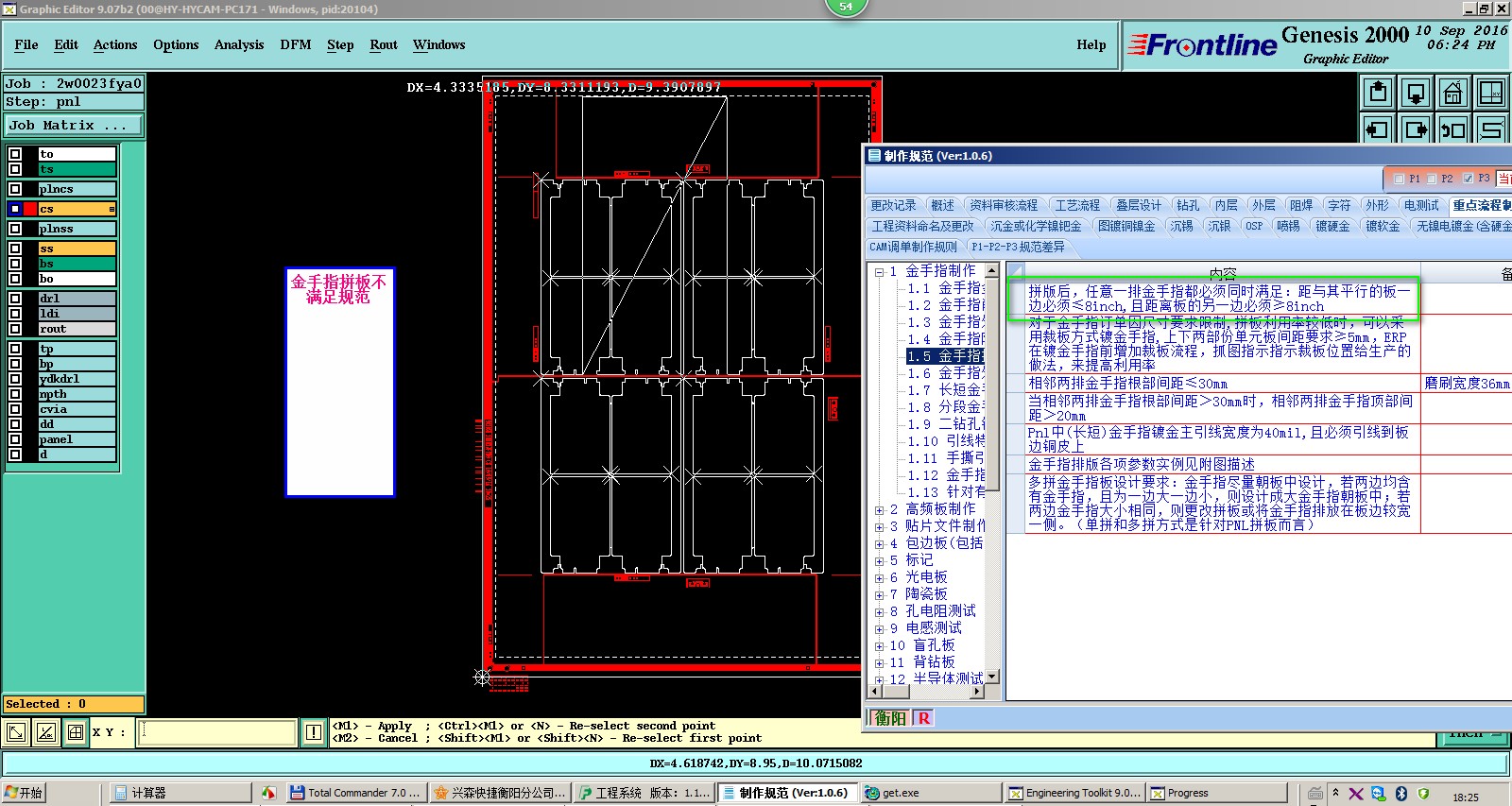Click the pan up view icon
The width and height of the screenshot is (1512, 806).
point(1378,93)
